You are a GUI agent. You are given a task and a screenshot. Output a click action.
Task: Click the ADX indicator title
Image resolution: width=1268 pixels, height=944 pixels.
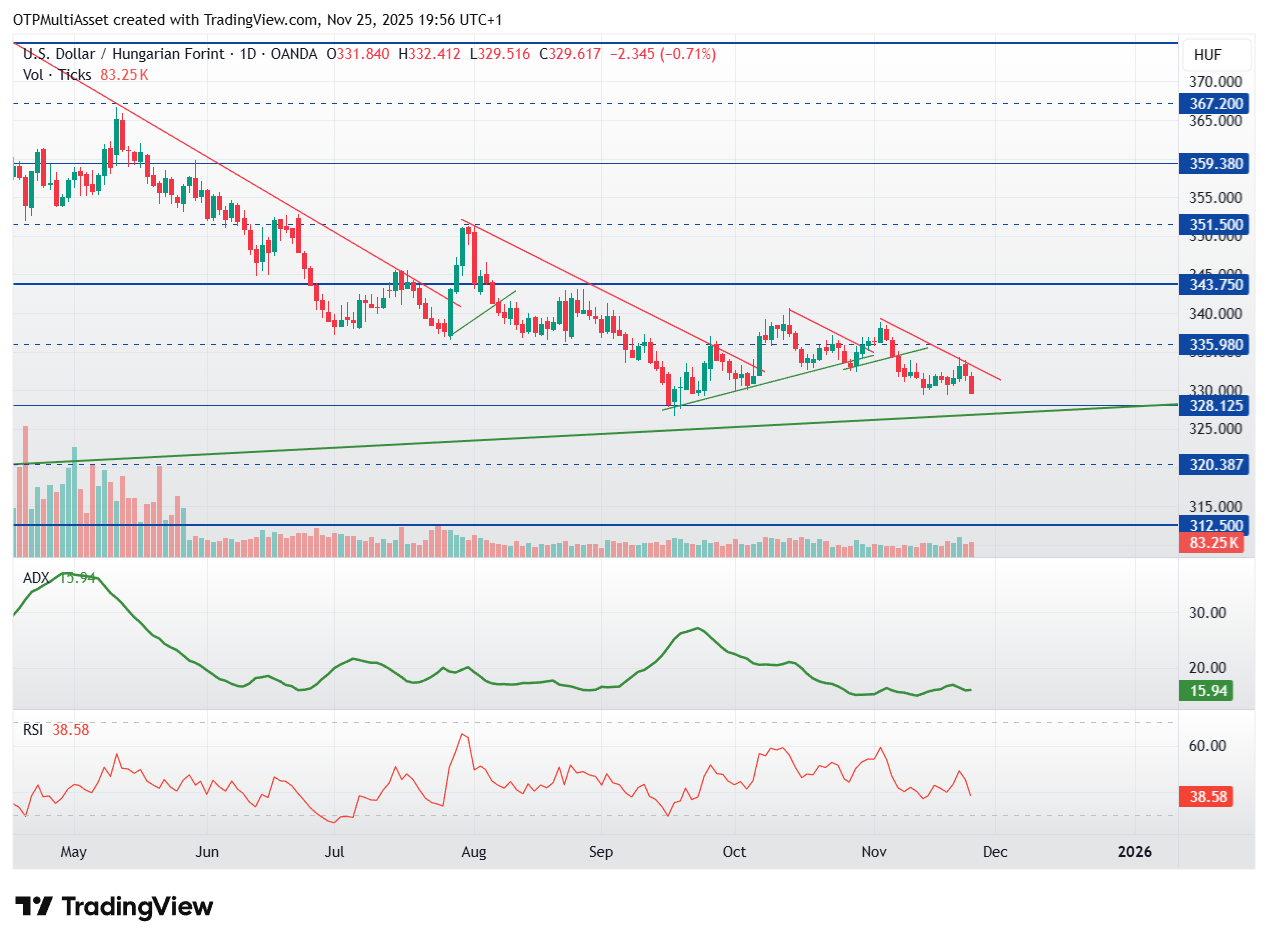point(36,577)
